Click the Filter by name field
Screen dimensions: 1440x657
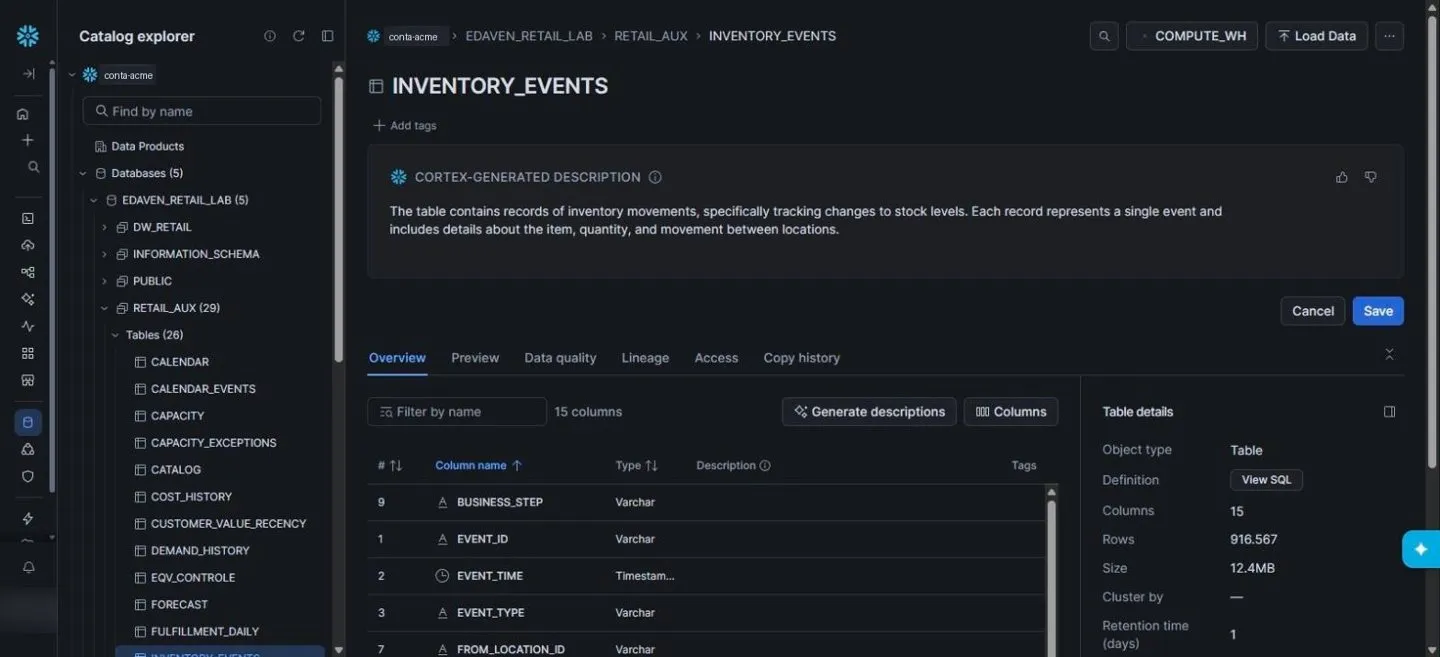point(457,412)
